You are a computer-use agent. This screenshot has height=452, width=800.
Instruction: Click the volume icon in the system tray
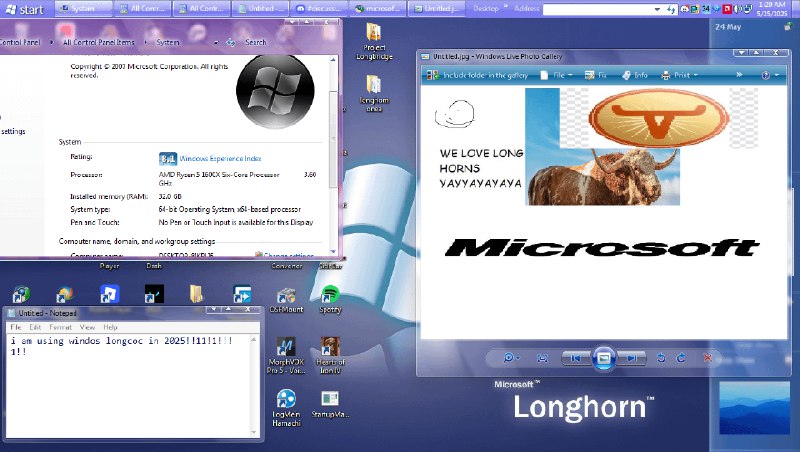(x=738, y=9)
